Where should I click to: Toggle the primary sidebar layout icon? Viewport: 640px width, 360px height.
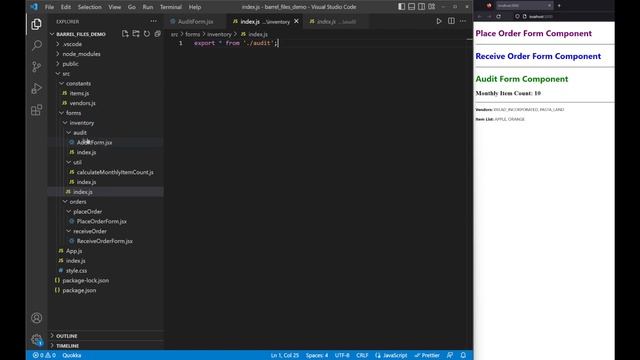tap(402, 7)
